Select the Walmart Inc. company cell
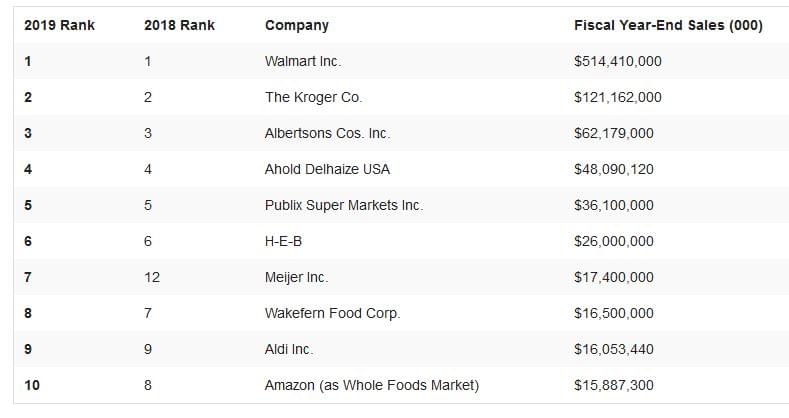This screenshot has height=418, width=789. pyautogui.click(x=303, y=61)
